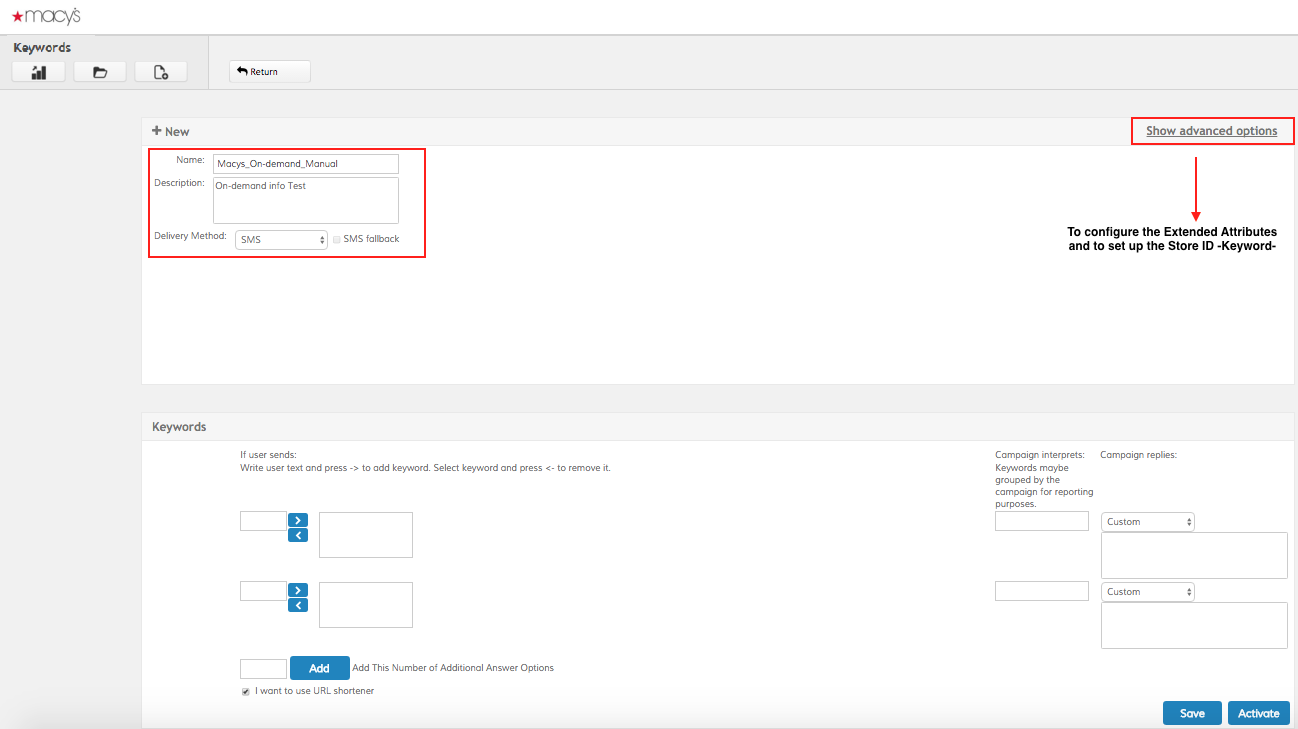This screenshot has height=729, width=1298.
Task: Click the new document icon button
Action: click(160, 72)
